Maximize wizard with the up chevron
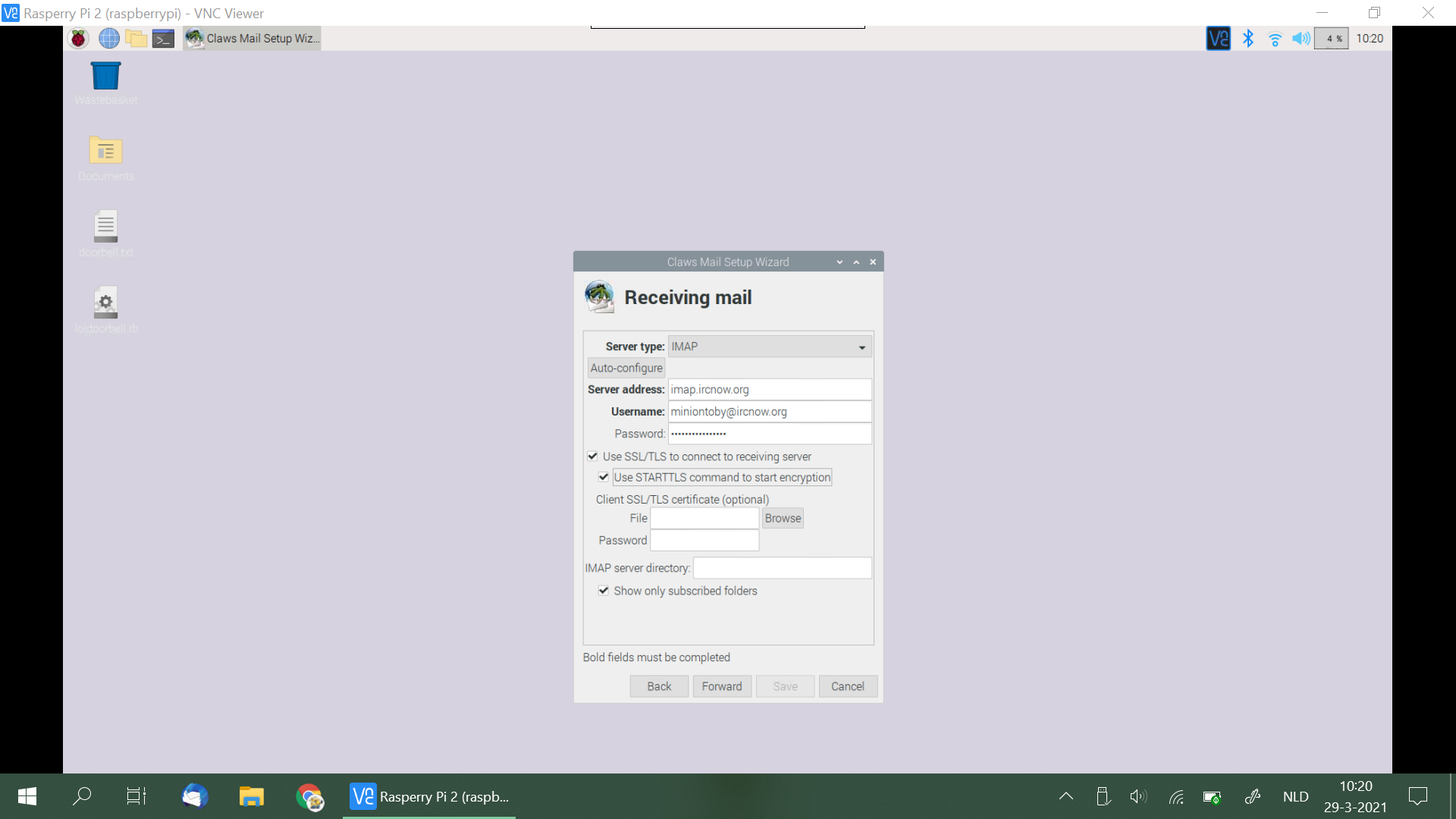This screenshot has height=819, width=1456. (856, 262)
